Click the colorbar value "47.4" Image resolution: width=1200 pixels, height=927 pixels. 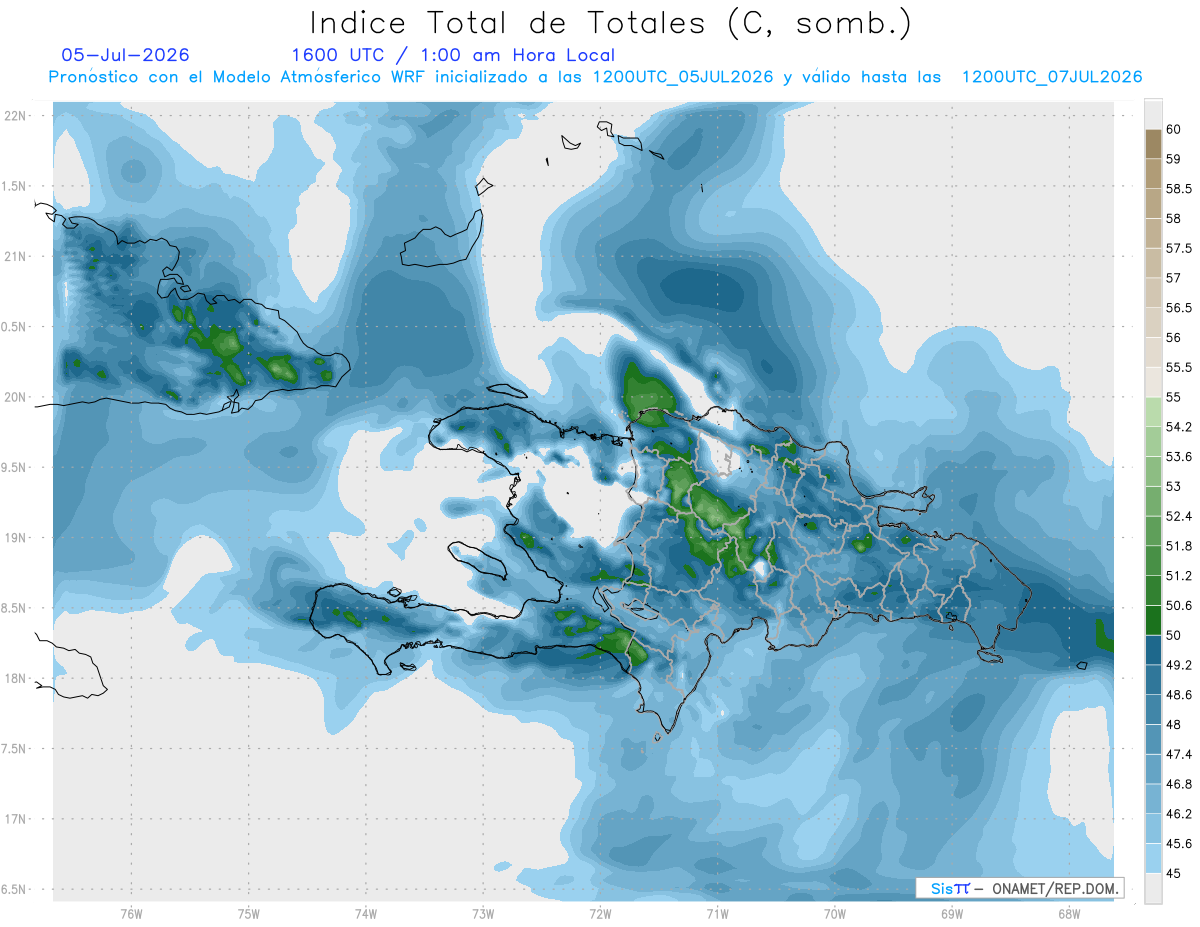[x=1178, y=754]
